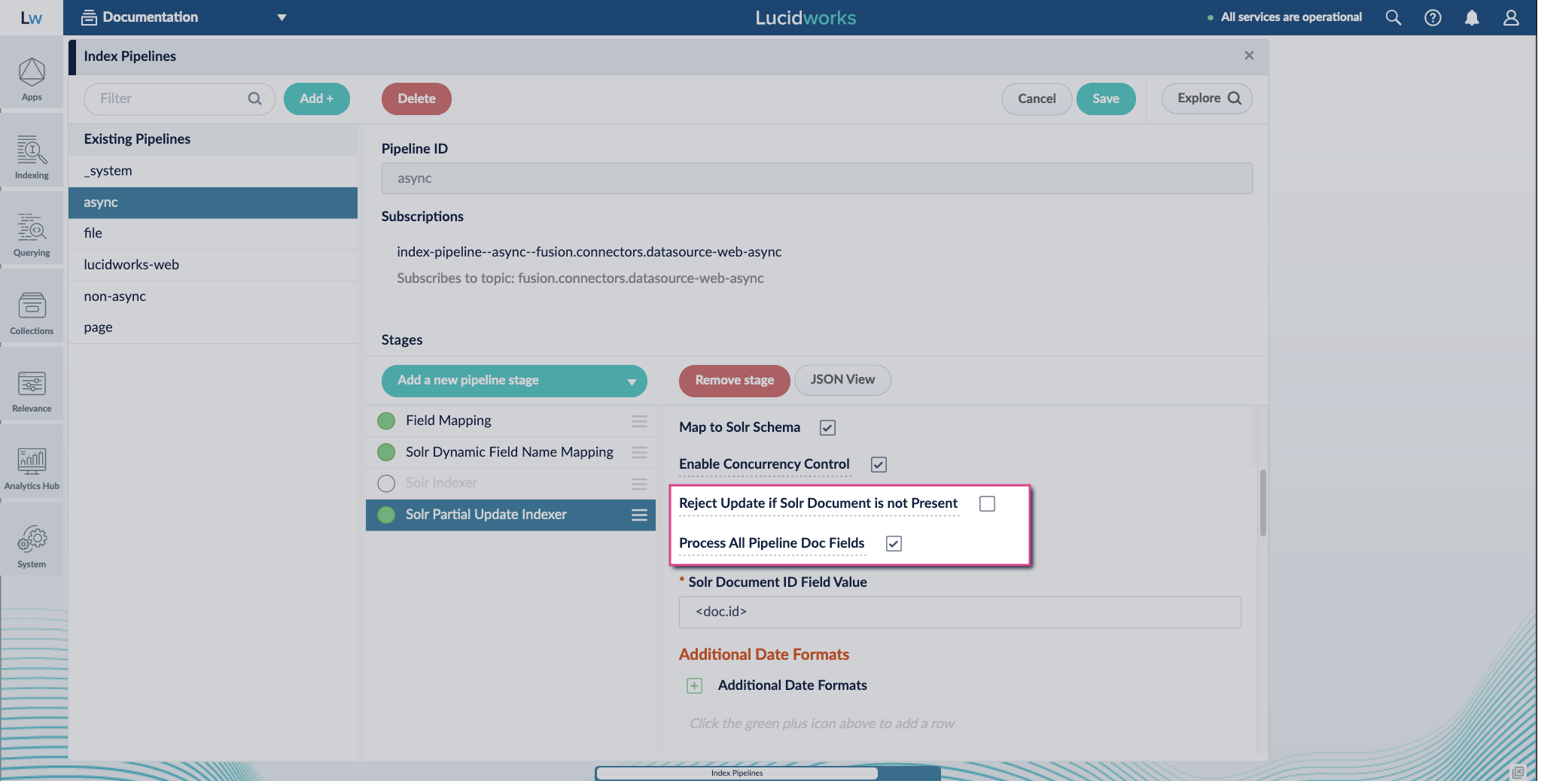Focus the Pipeline ID field

coord(817,178)
